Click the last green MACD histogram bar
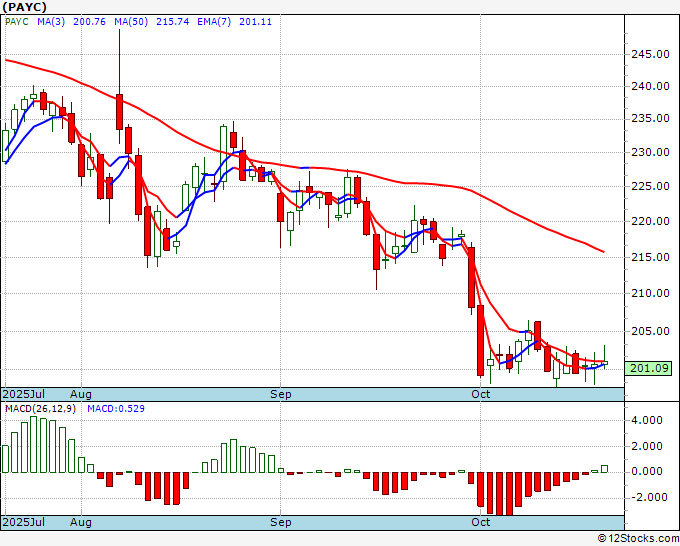This screenshot has width=680, height=546. pyautogui.click(x=605, y=469)
